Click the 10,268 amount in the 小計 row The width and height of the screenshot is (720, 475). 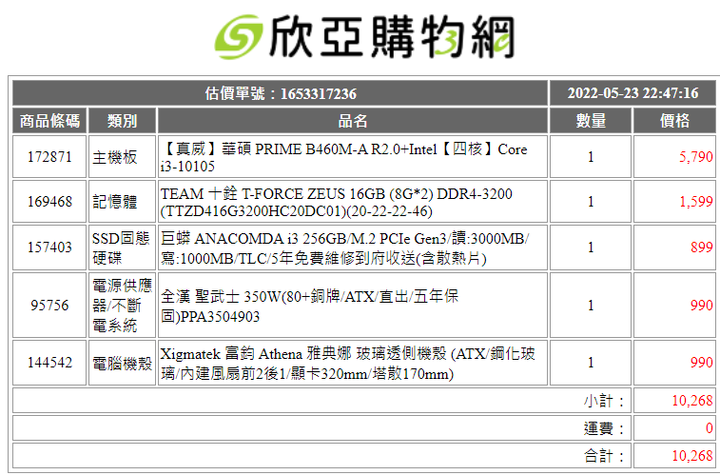coord(692,401)
